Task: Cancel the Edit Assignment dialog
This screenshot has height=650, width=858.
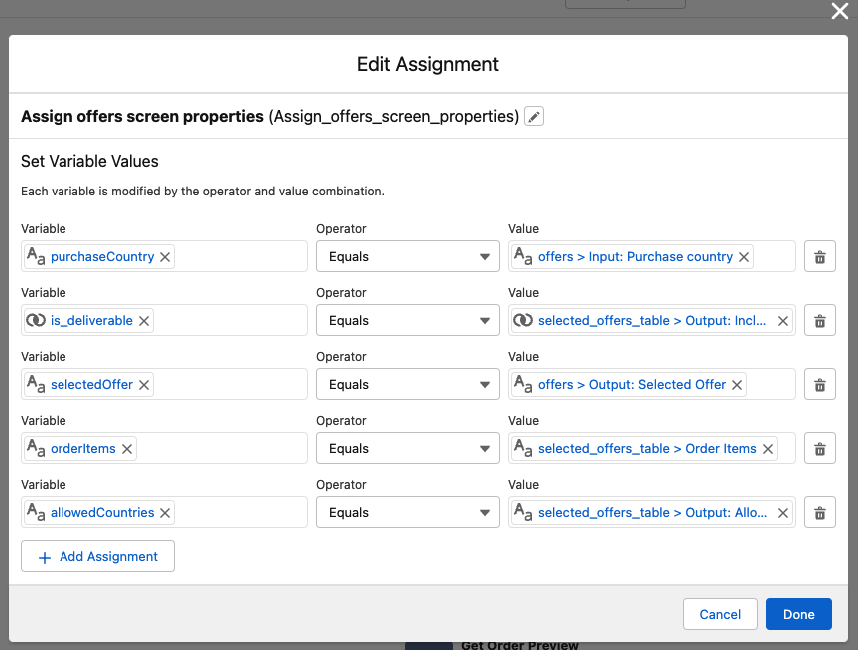Action: (x=720, y=614)
